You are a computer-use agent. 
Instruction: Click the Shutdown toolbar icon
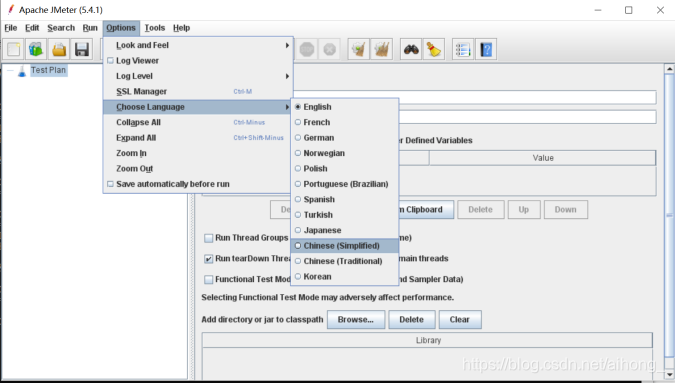pyautogui.click(x=330, y=49)
